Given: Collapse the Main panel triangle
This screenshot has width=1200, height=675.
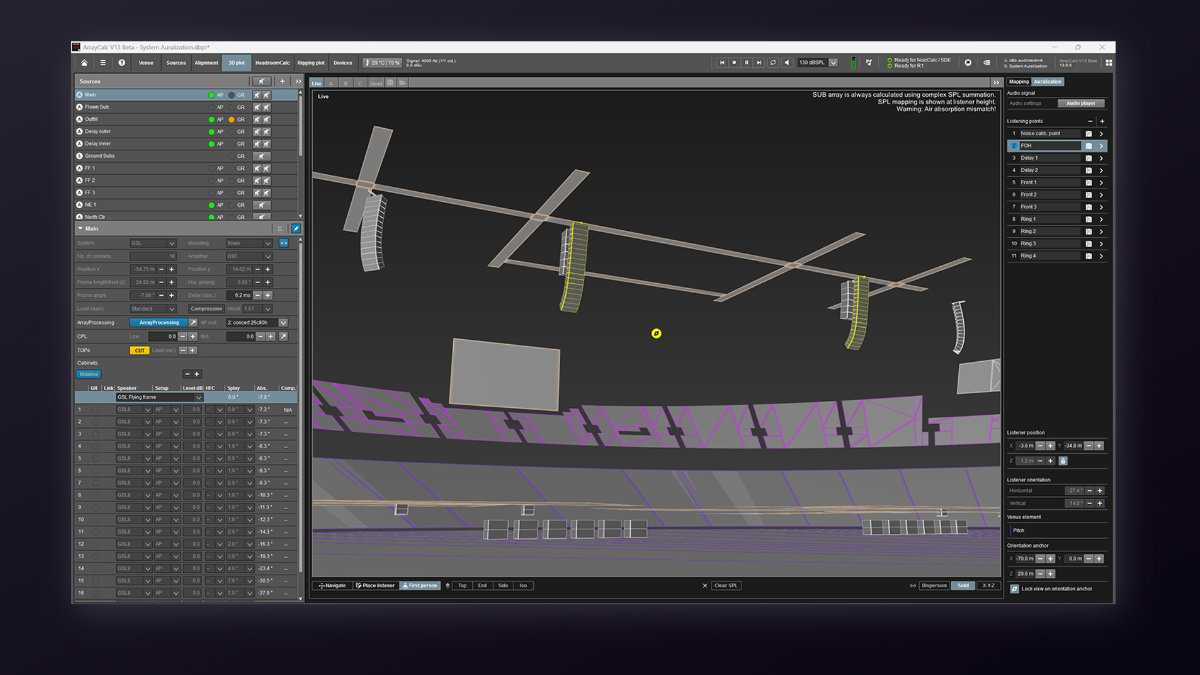Looking at the screenshot, I should 81,229.
